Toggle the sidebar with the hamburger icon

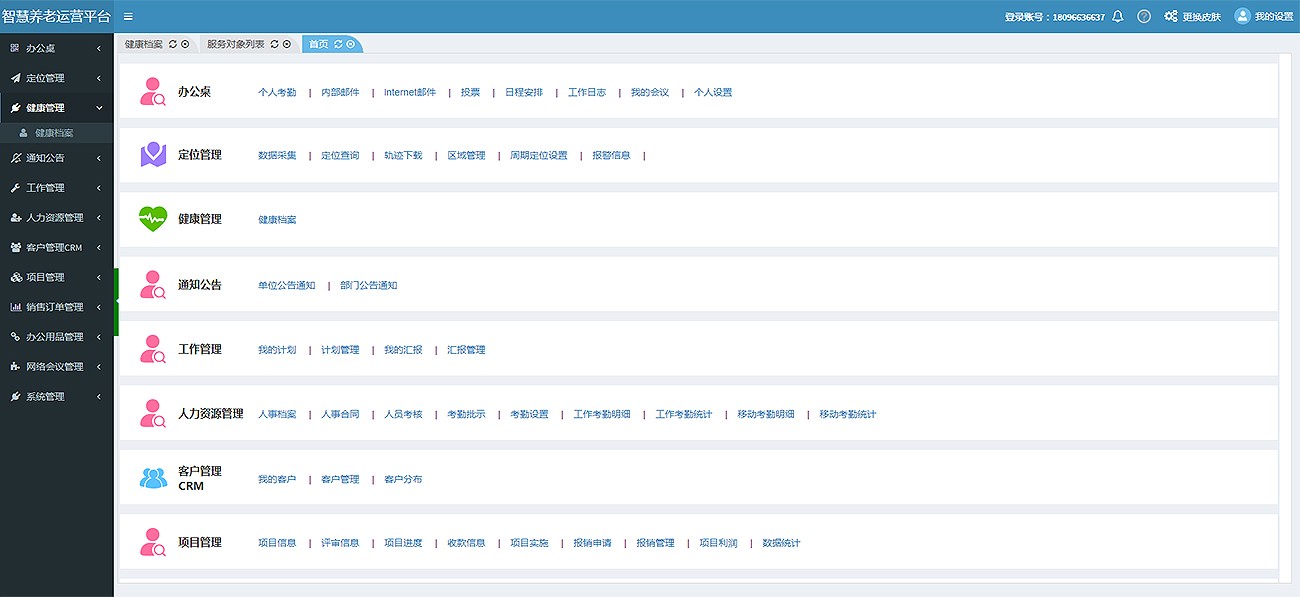click(x=128, y=17)
